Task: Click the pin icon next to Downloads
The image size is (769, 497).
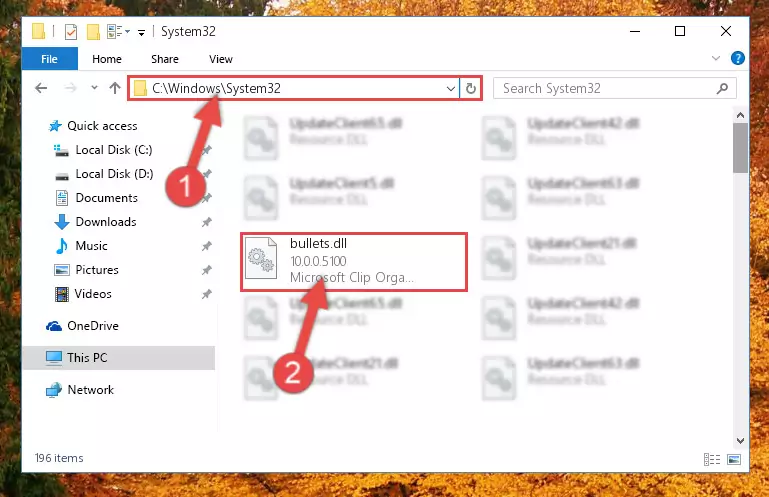Action: 207,222
